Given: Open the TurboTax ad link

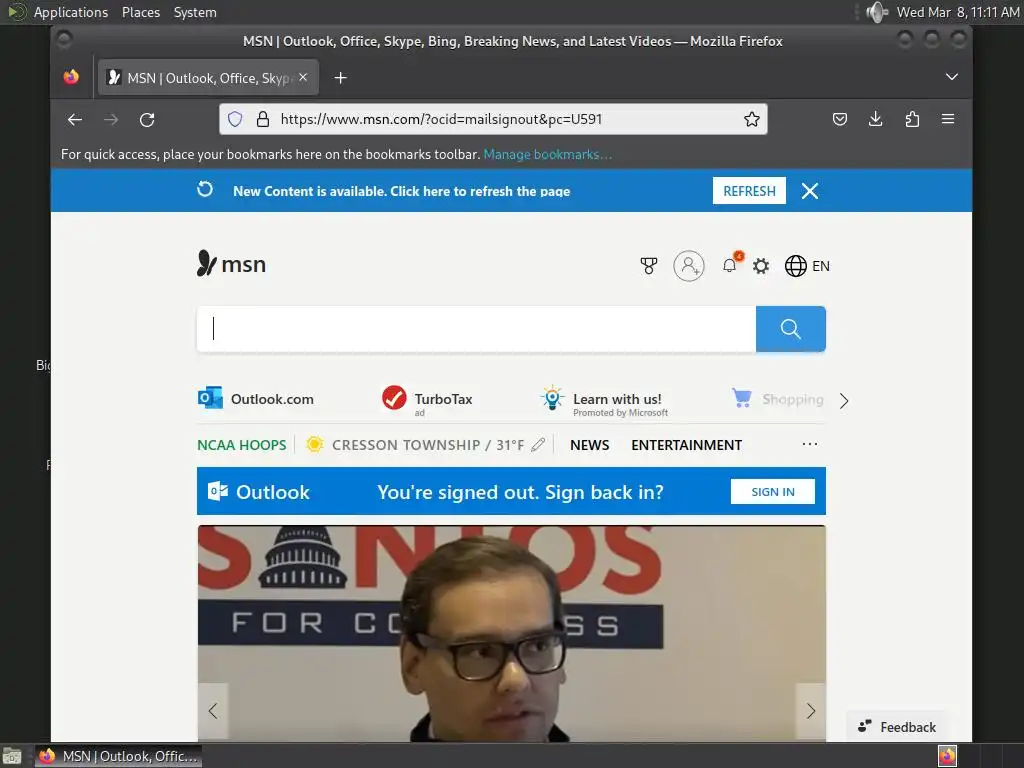Looking at the screenshot, I should [427, 400].
